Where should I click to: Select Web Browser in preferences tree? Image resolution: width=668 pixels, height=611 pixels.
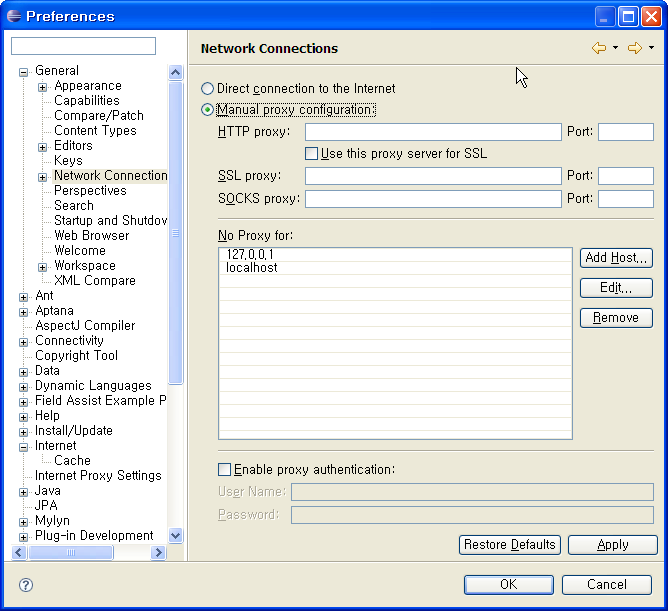(x=91, y=236)
